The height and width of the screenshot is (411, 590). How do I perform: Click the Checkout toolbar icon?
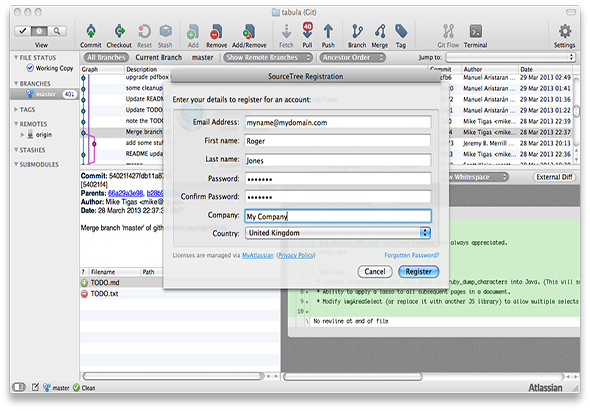[119, 32]
